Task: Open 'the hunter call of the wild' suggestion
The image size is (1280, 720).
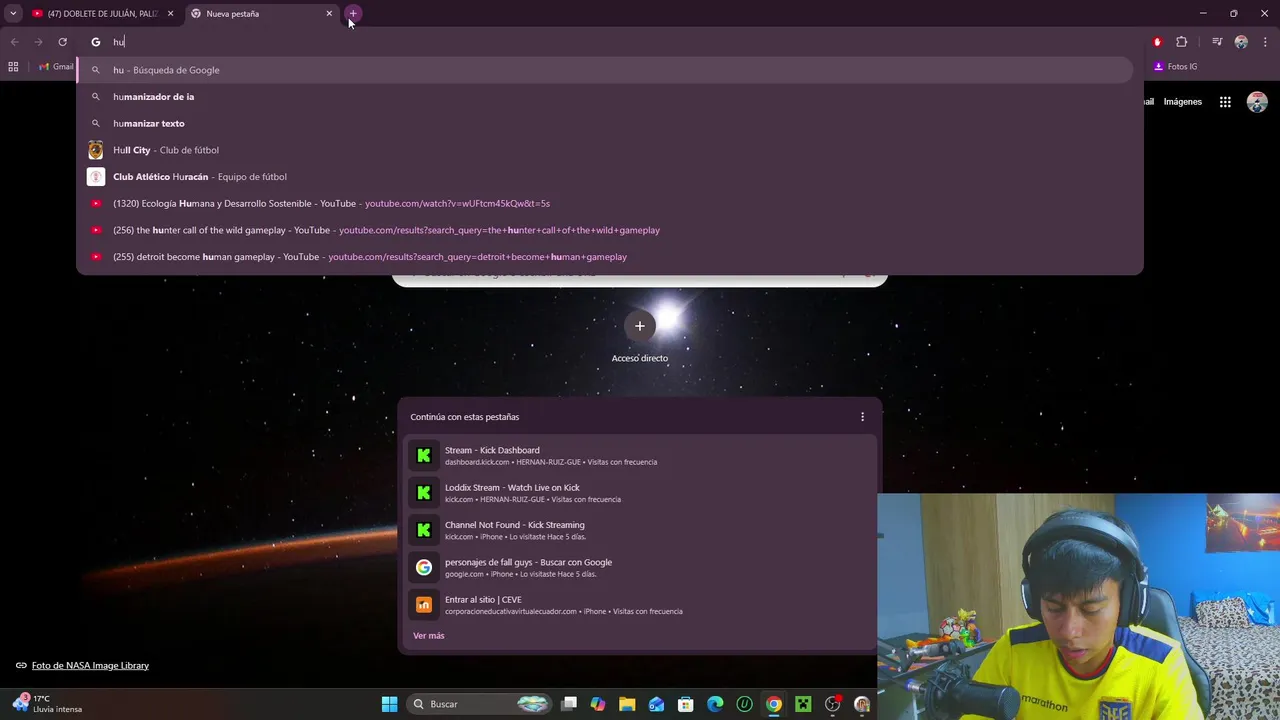Action: 606,230
